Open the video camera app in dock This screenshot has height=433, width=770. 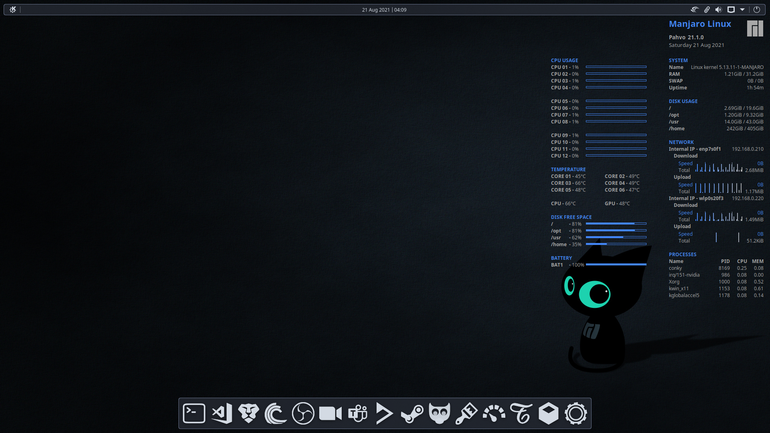coord(330,413)
